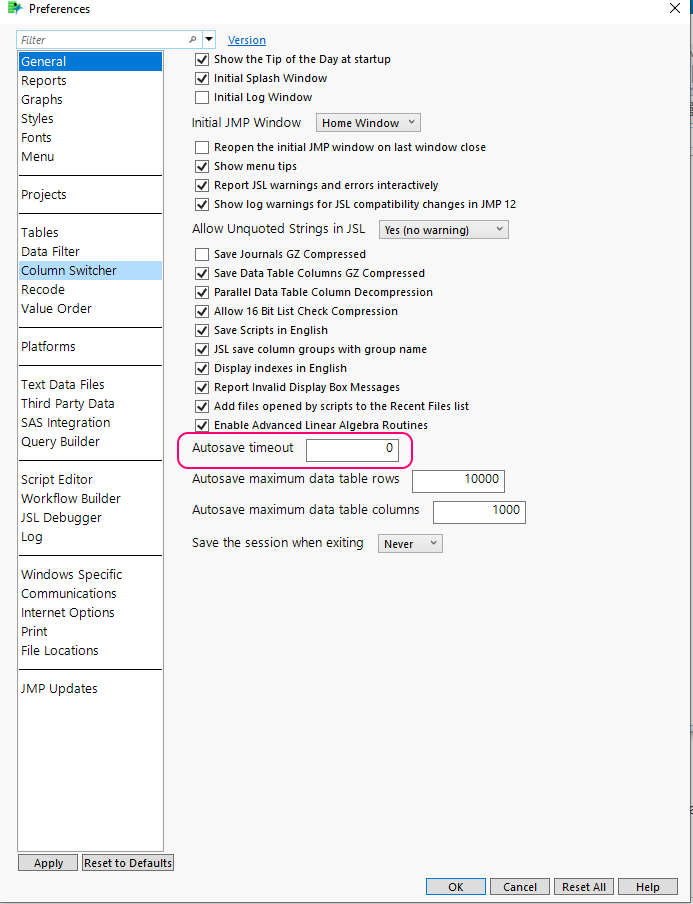Toggle Show log warnings for JSL compatibility
693x904 pixels.
click(x=202, y=205)
